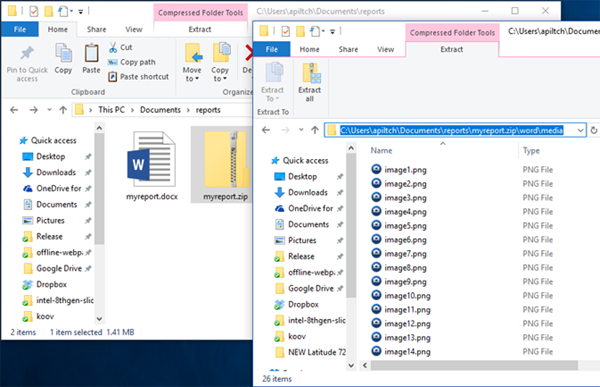Open Dropbox in front window sidebar

click(303, 304)
